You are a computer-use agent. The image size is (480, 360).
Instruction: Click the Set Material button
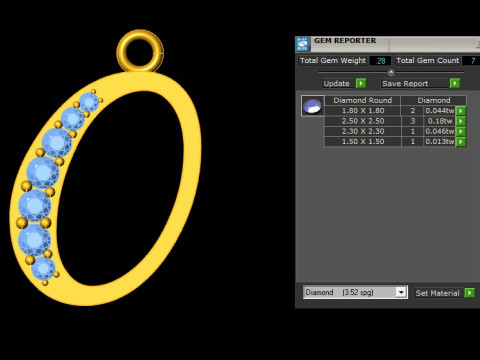click(438, 293)
